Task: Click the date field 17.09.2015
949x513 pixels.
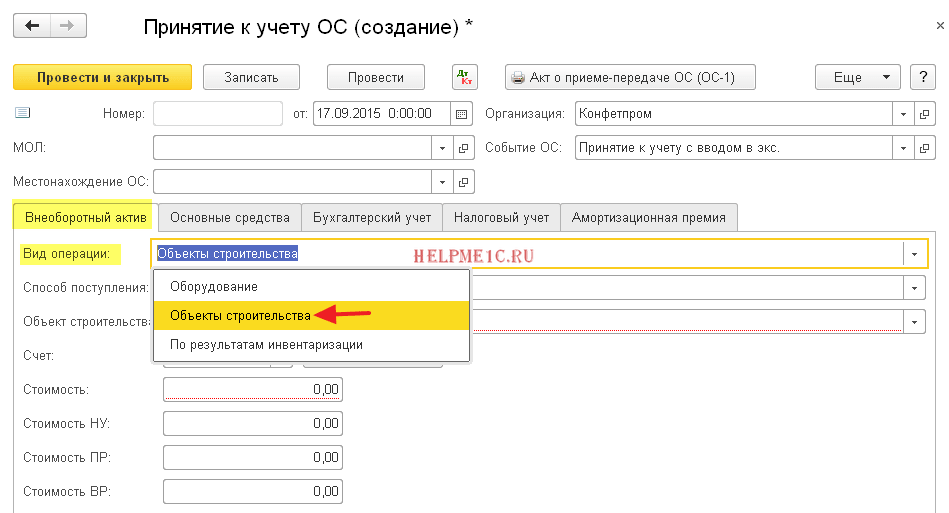Action: [x=381, y=114]
